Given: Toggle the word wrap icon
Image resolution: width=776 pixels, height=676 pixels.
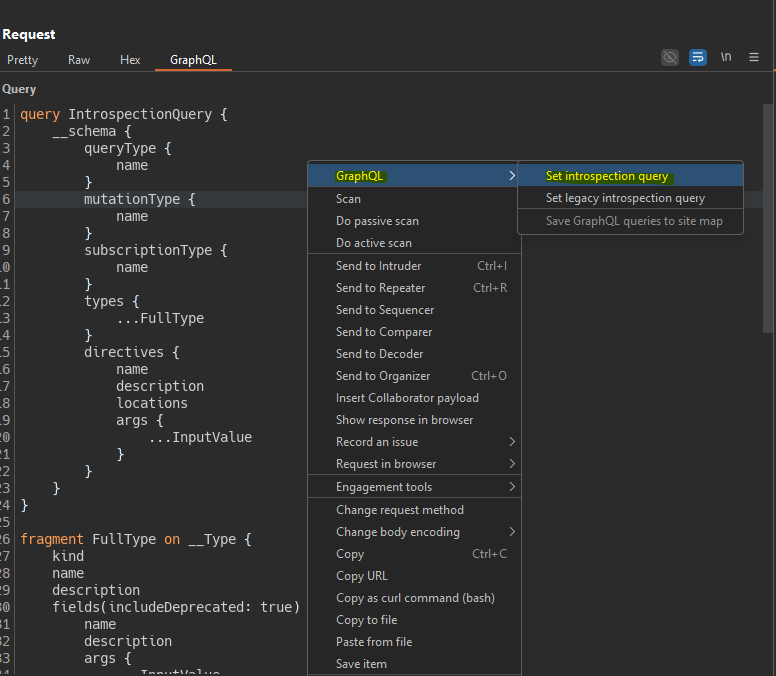Looking at the screenshot, I should point(698,57).
